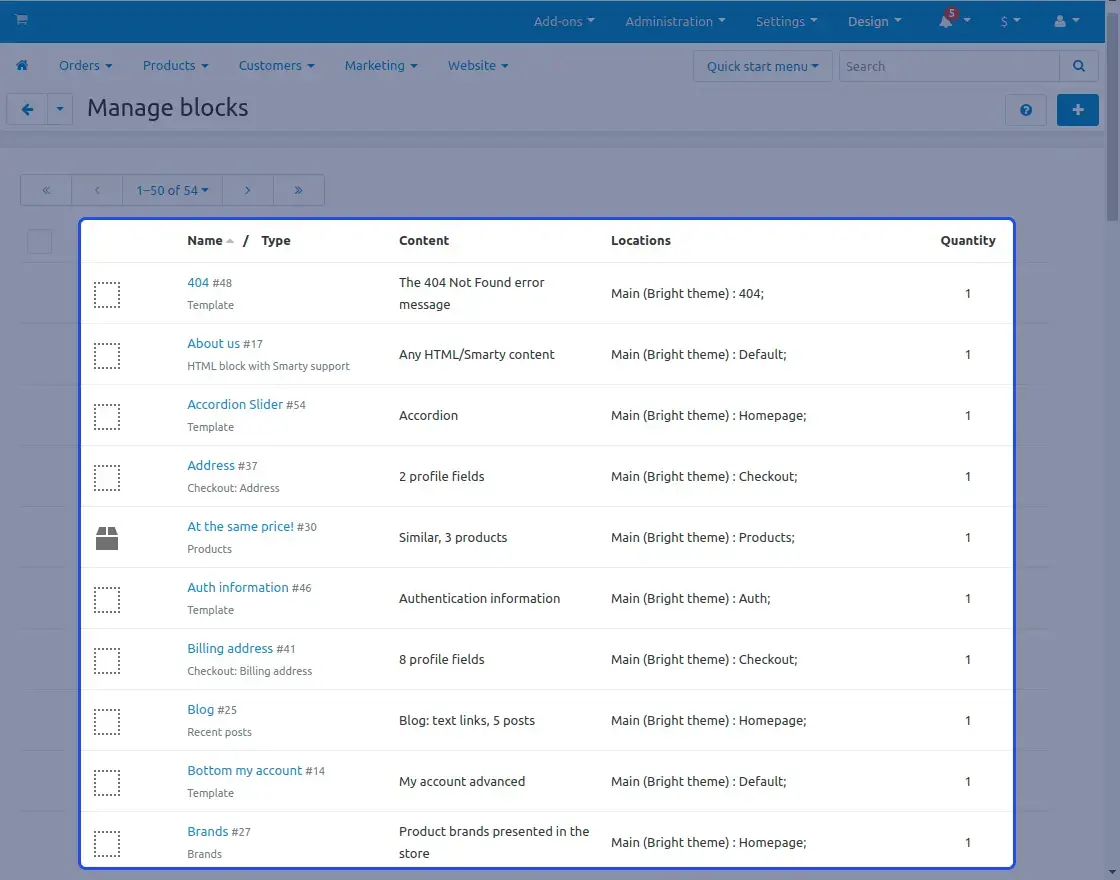Click the back arrow button
The image size is (1120, 880).
(x=27, y=110)
